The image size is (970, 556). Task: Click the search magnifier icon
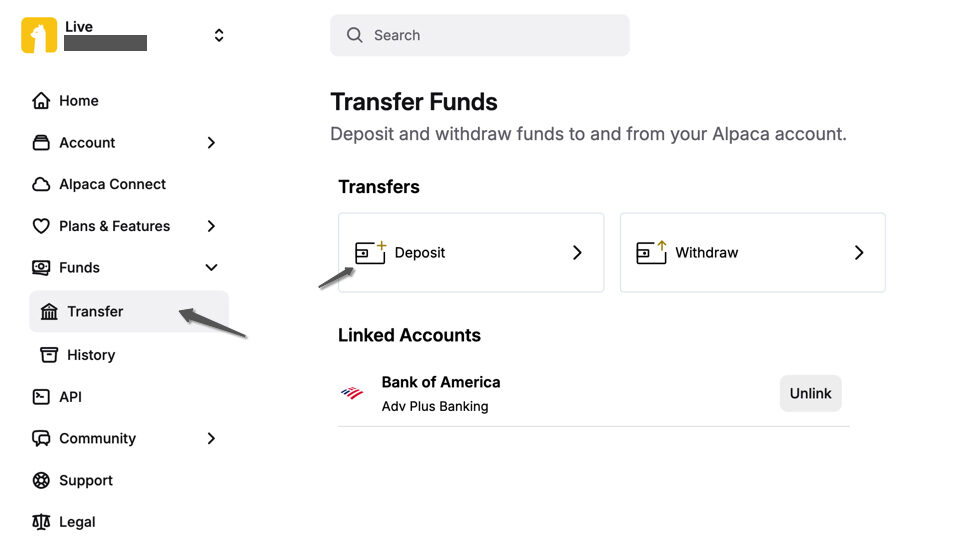click(354, 35)
